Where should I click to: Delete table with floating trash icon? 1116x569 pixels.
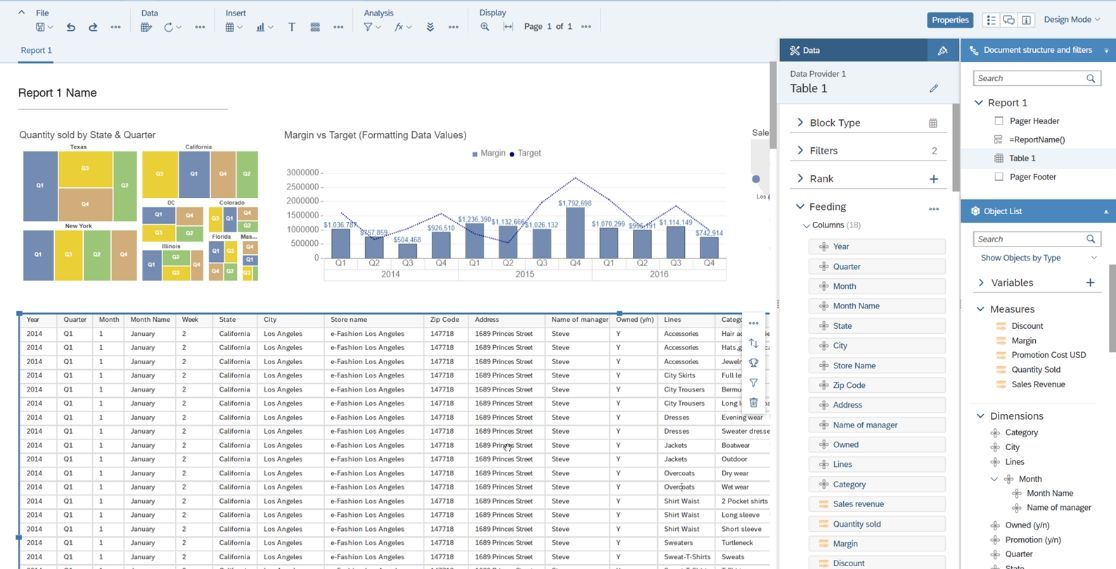[x=754, y=402]
